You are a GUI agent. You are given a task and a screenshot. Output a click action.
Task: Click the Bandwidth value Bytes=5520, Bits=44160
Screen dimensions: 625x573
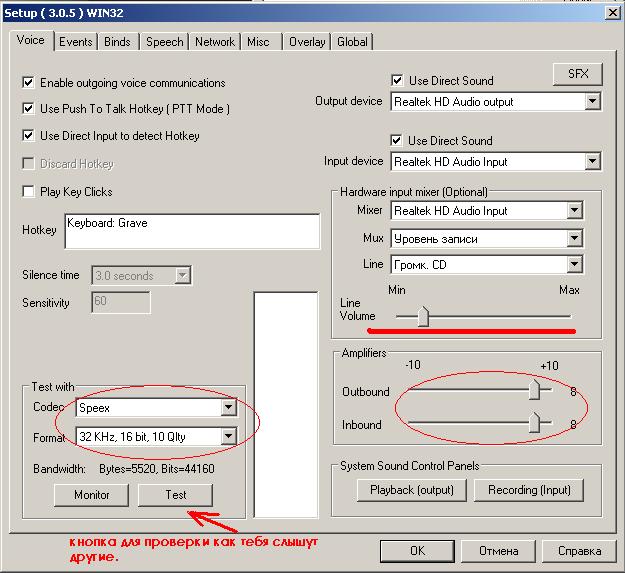[x=157, y=469]
